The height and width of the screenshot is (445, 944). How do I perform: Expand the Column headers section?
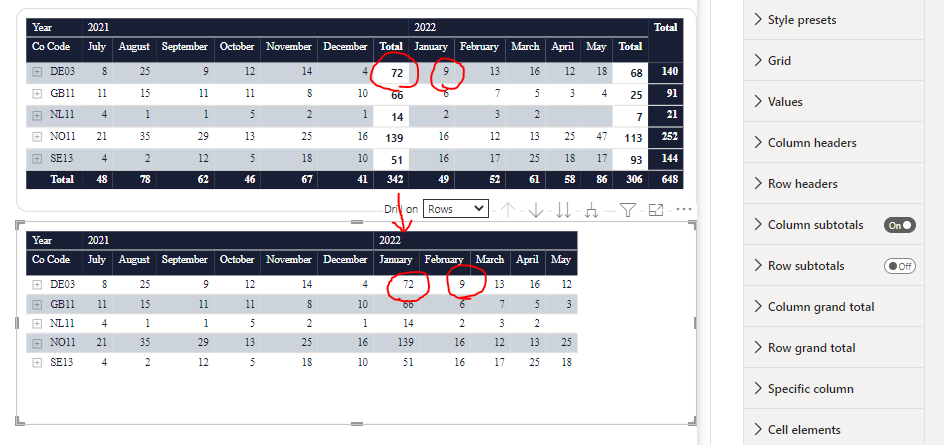click(x=833, y=143)
